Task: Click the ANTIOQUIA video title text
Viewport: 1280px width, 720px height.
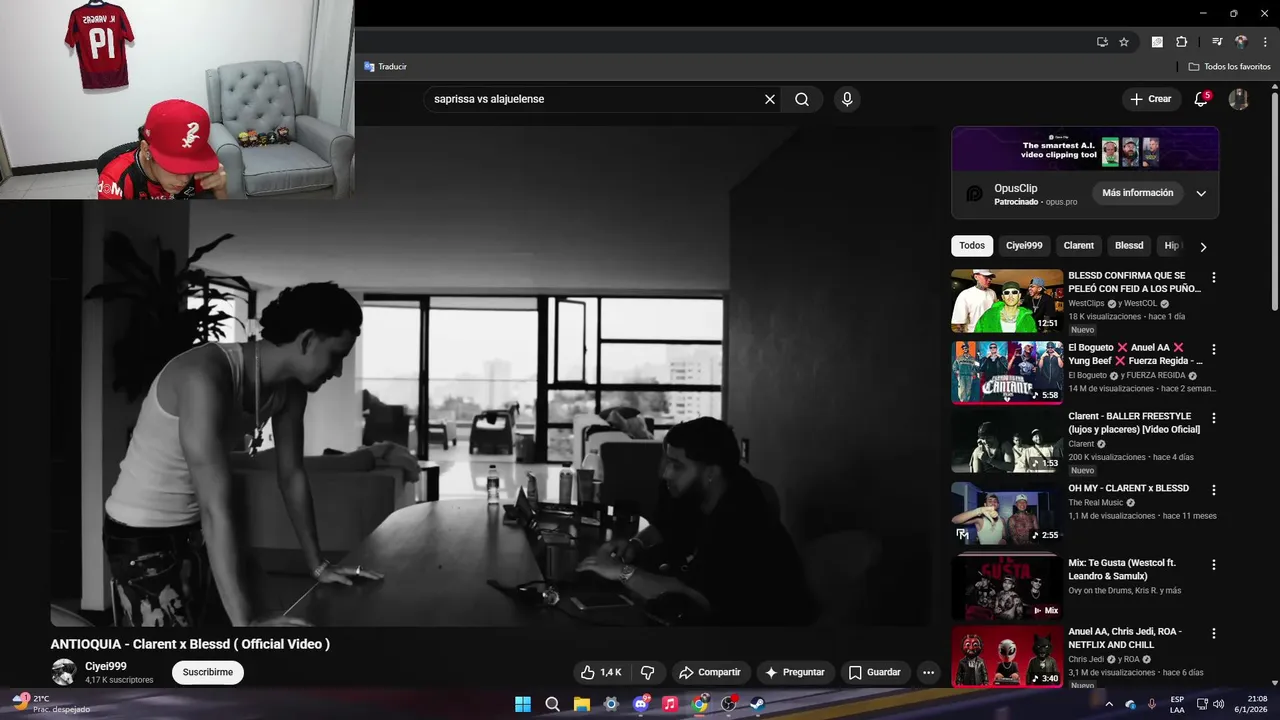Action: (x=190, y=644)
